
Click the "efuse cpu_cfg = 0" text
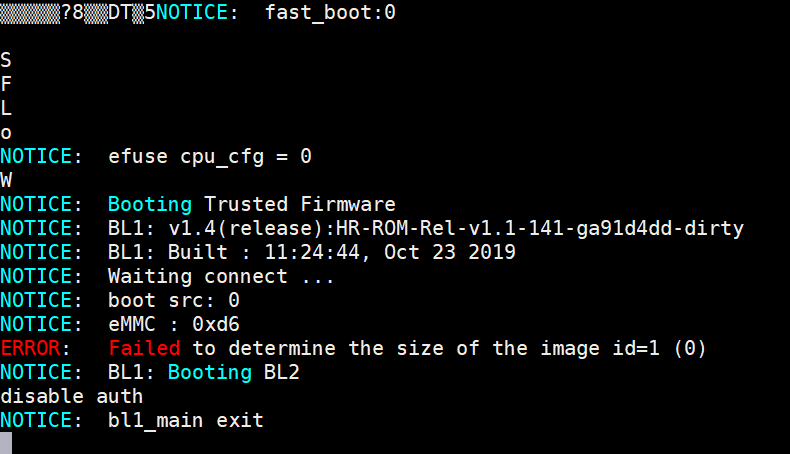point(210,156)
